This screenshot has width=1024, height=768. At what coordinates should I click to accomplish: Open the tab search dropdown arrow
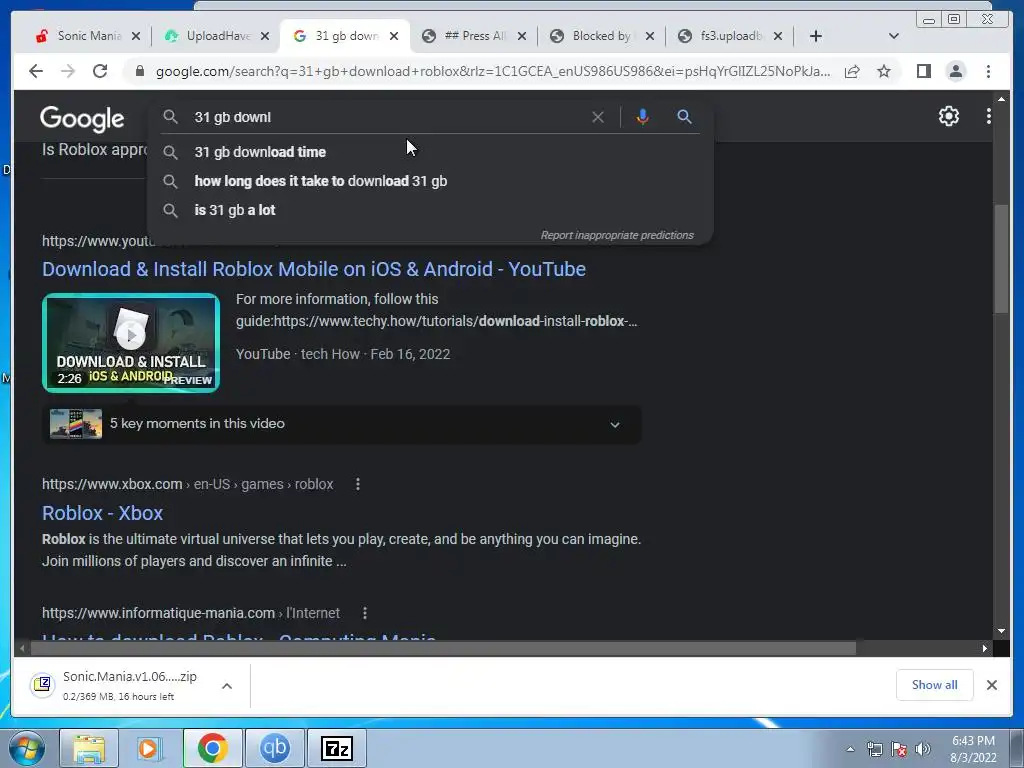coord(894,36)
